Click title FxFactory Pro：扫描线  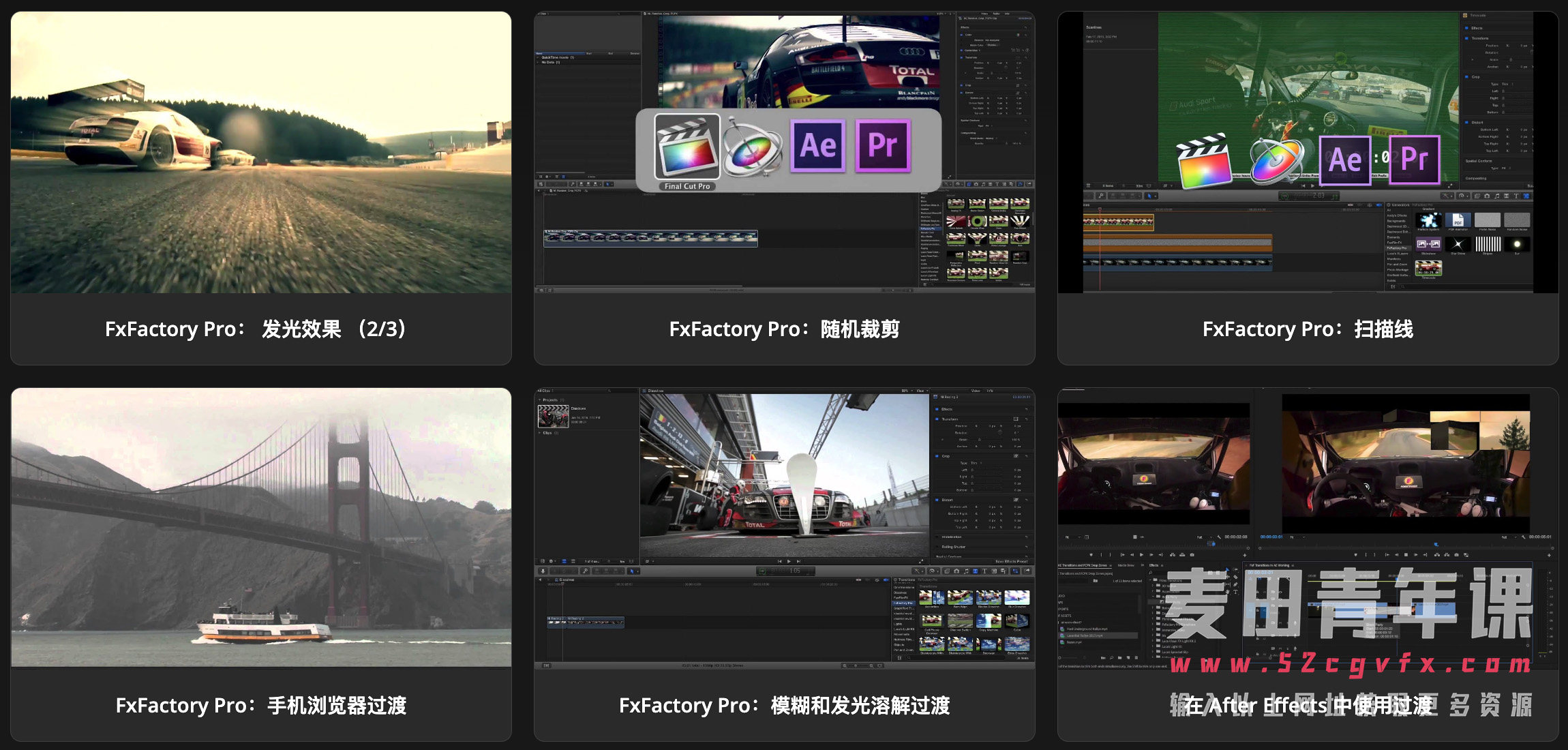(x=1308, y=329)
